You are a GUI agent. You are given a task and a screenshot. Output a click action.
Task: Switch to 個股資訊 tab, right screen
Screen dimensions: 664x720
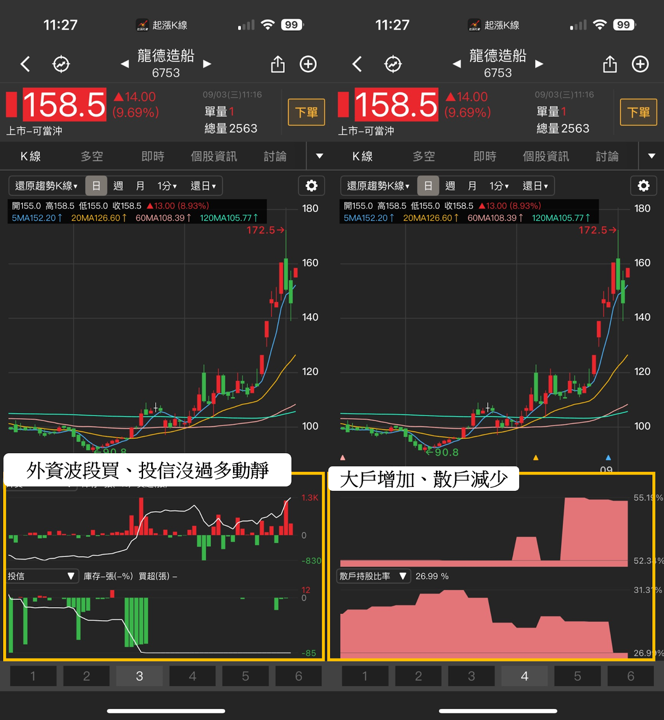pos(546,156)
